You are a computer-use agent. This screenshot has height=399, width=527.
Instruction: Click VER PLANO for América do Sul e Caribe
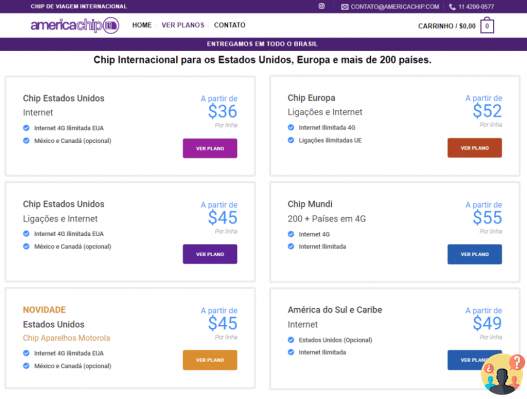(467, 360)
